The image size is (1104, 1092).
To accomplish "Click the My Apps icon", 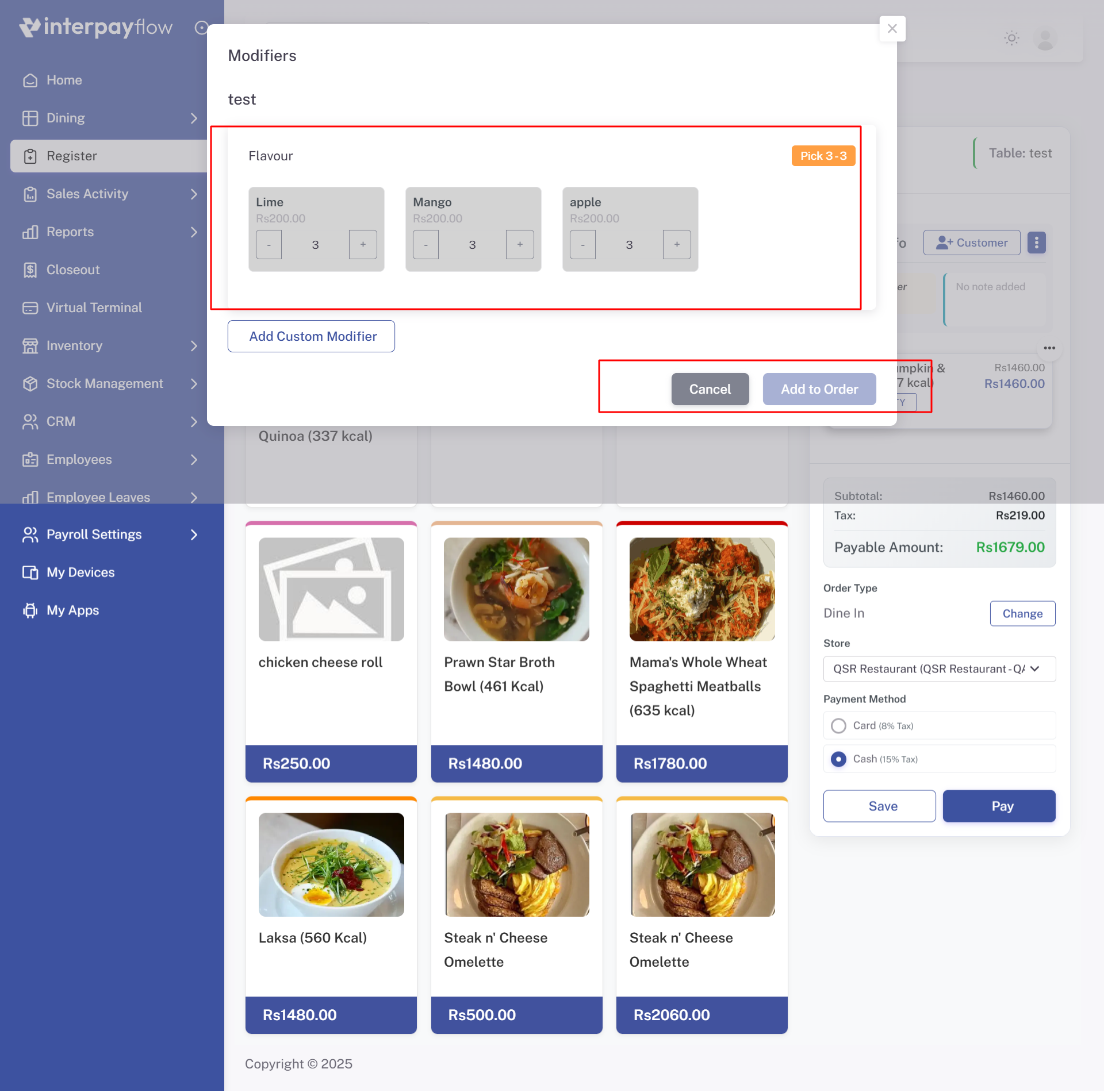I will [x=30, y=611].
